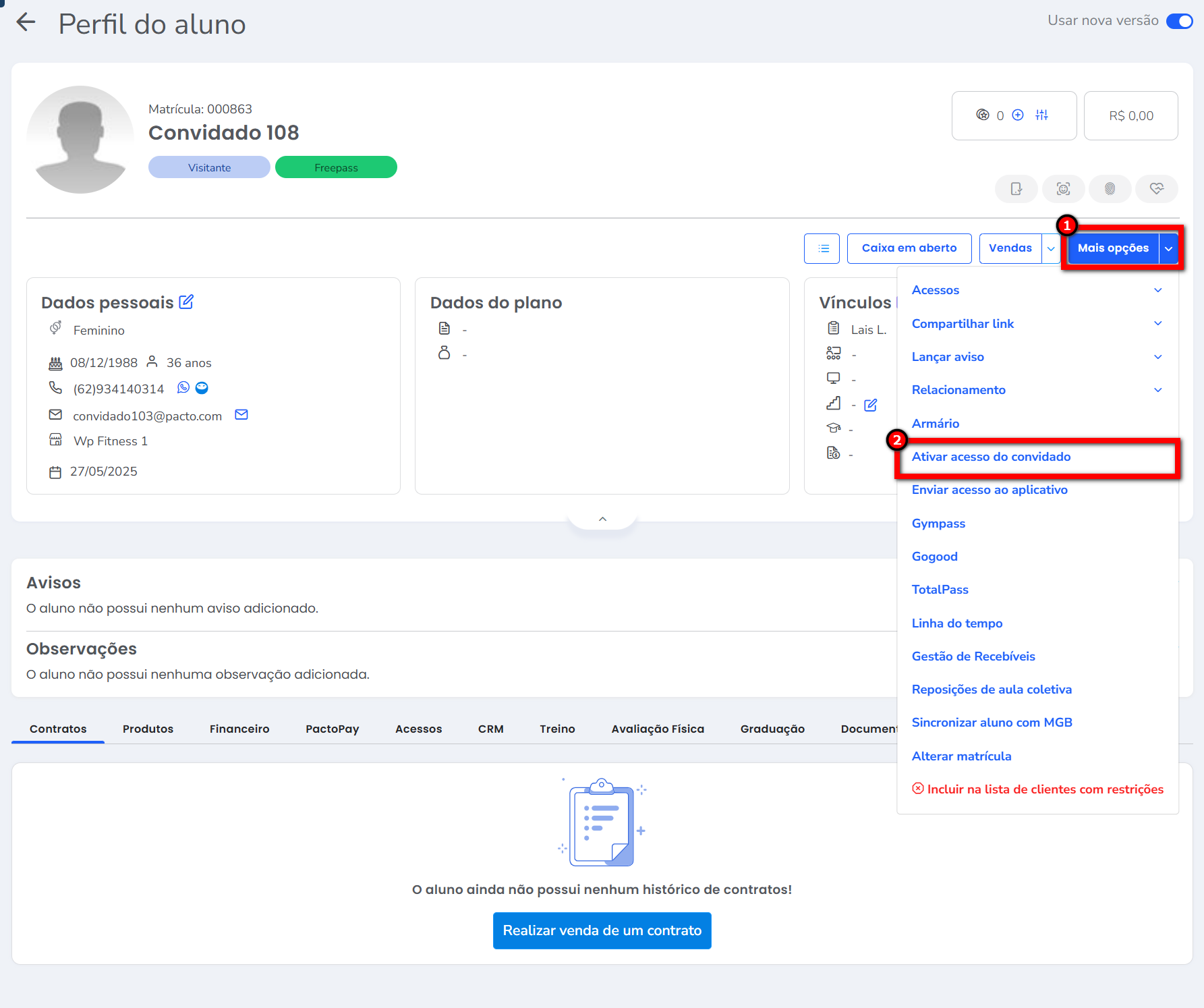The height and width of the screenshot is (1008, 1204).
Task: Open Caixa em aberto
Action: (x=909, y=248)
